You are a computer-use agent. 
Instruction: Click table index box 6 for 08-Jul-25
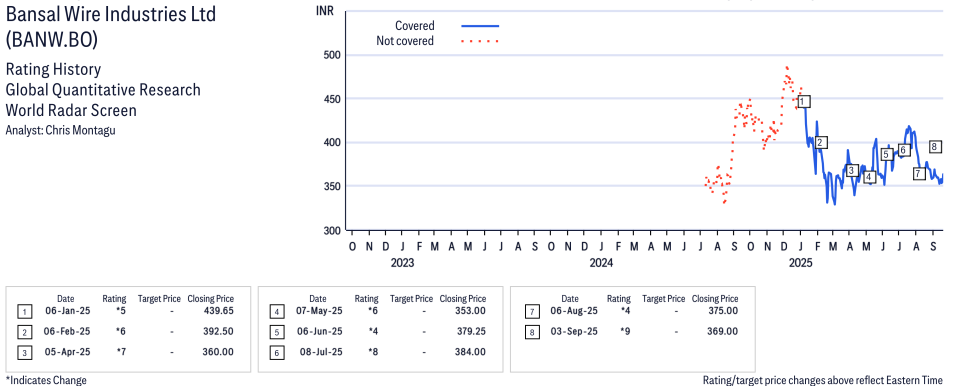pyautogui.click(x=276, y=353)
